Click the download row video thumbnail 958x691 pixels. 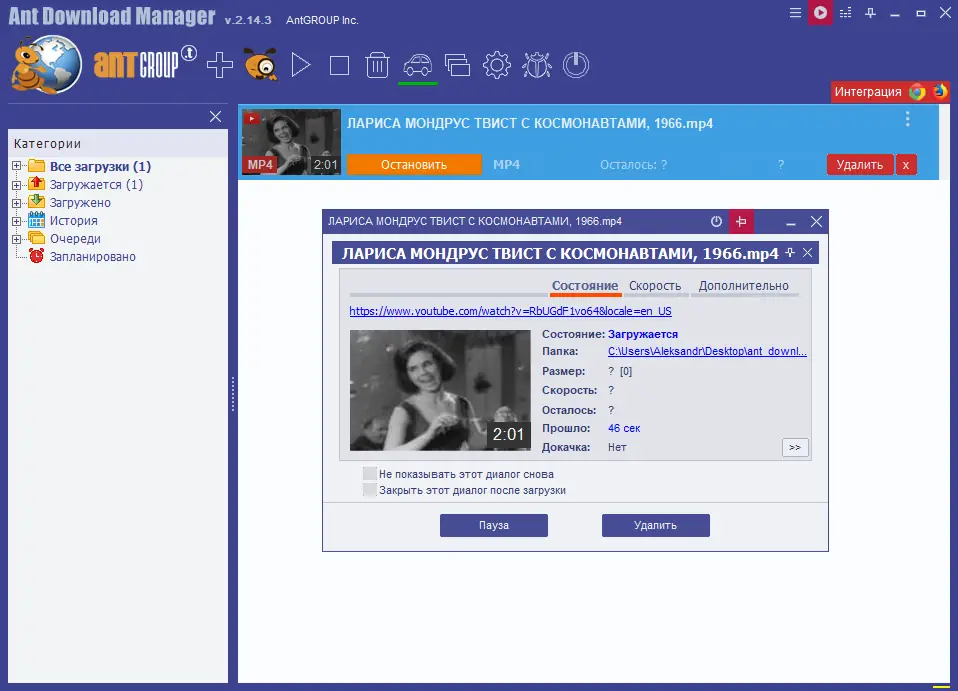click(291, 142)
